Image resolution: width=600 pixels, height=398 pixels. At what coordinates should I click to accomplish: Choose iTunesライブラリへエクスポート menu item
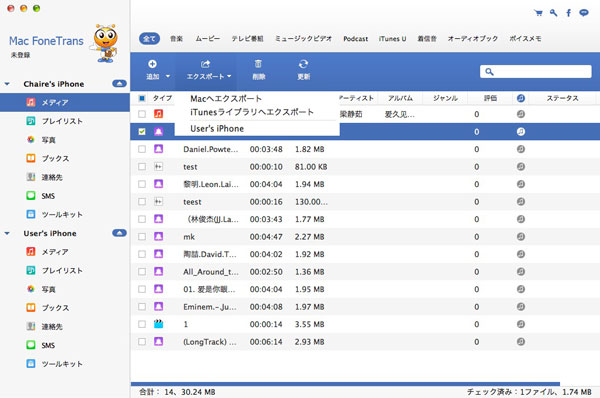click(252, 112)
